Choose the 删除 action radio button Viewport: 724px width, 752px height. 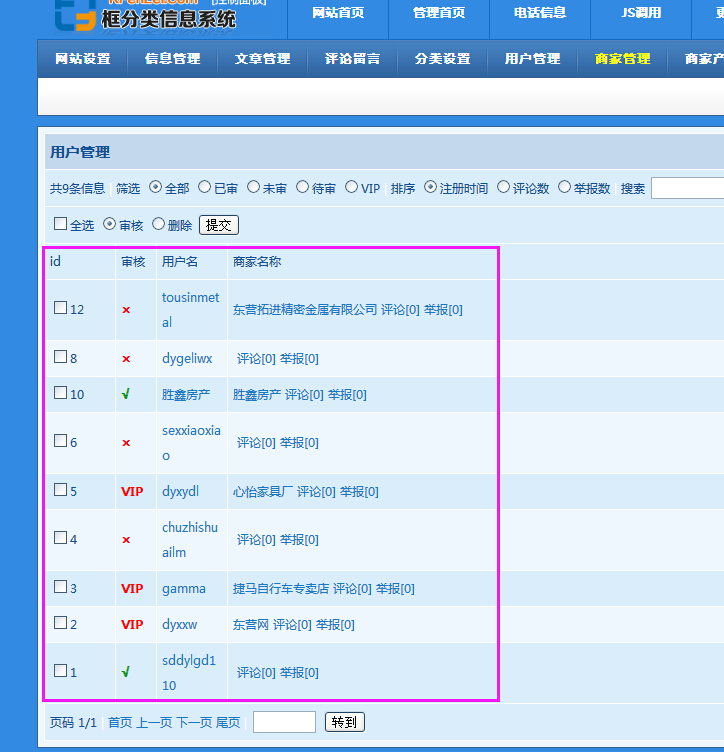pos(158,224)
